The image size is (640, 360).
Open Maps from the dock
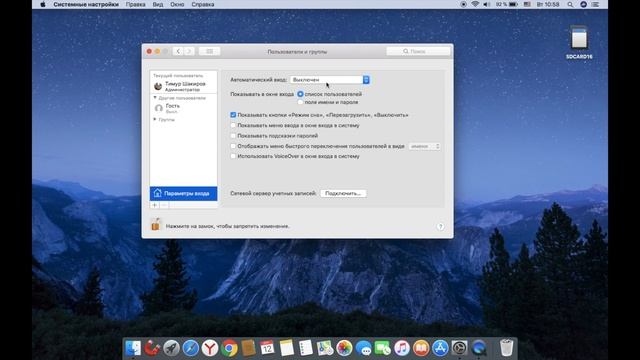[325, 348]
